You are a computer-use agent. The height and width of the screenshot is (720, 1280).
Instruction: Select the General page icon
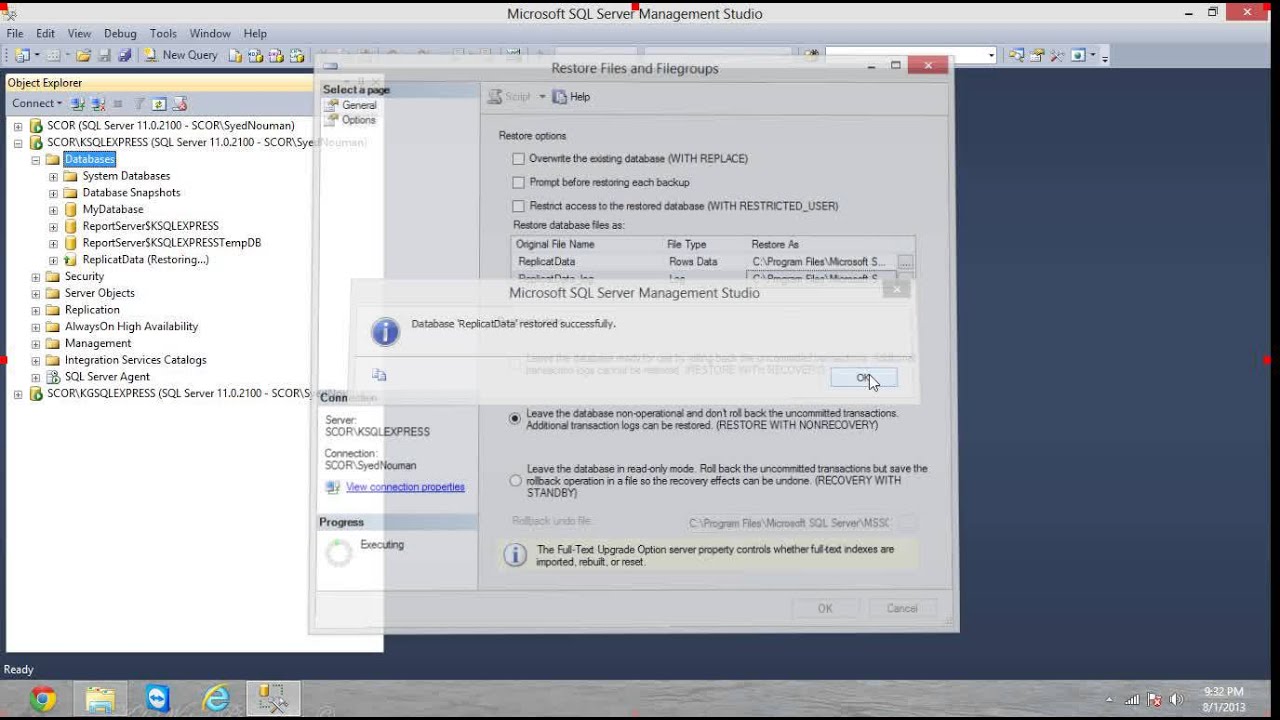[x=333, y=105]
